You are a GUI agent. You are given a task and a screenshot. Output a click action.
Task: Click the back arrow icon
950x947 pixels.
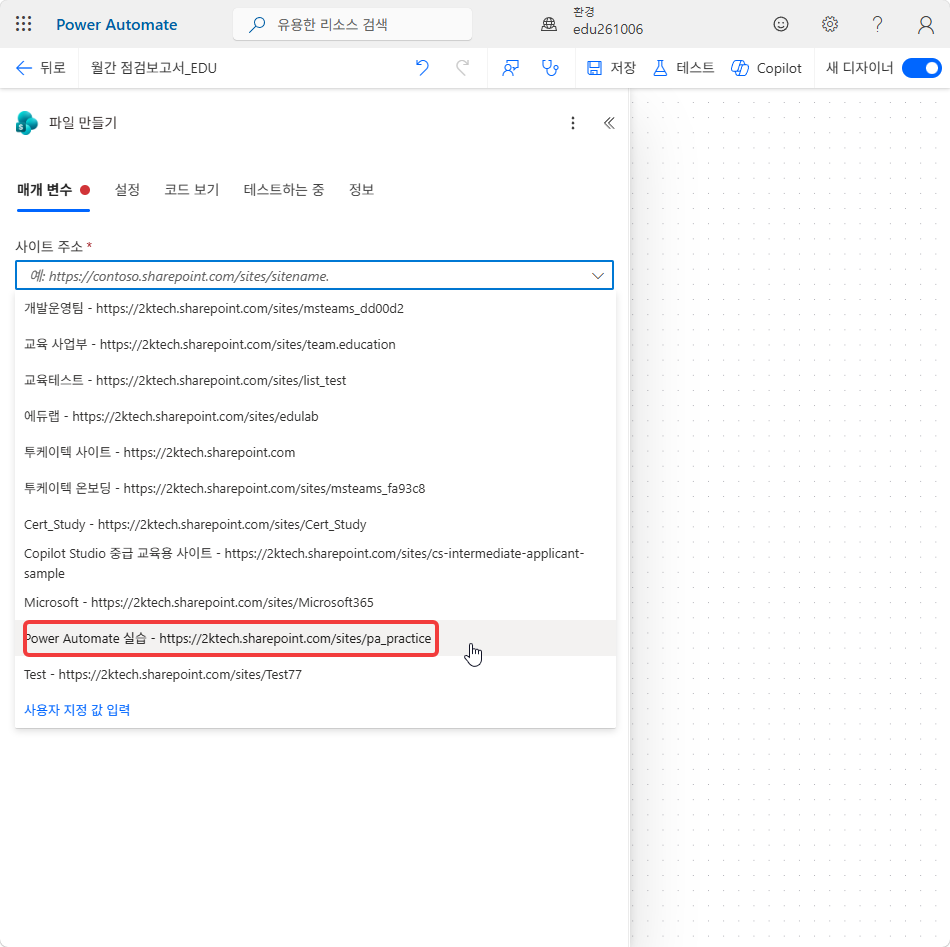[x=24, y=68]
